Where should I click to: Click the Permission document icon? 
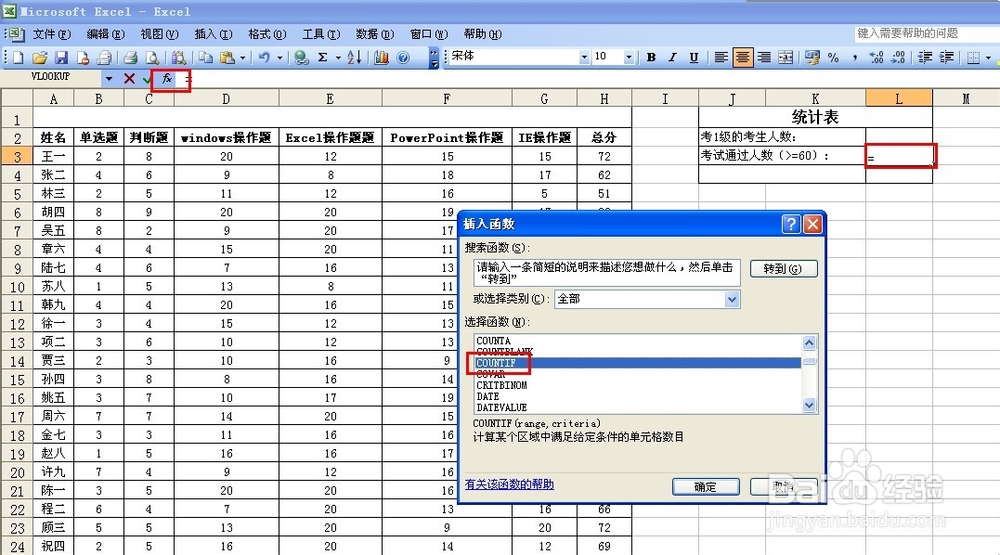(x=82, y=57)
